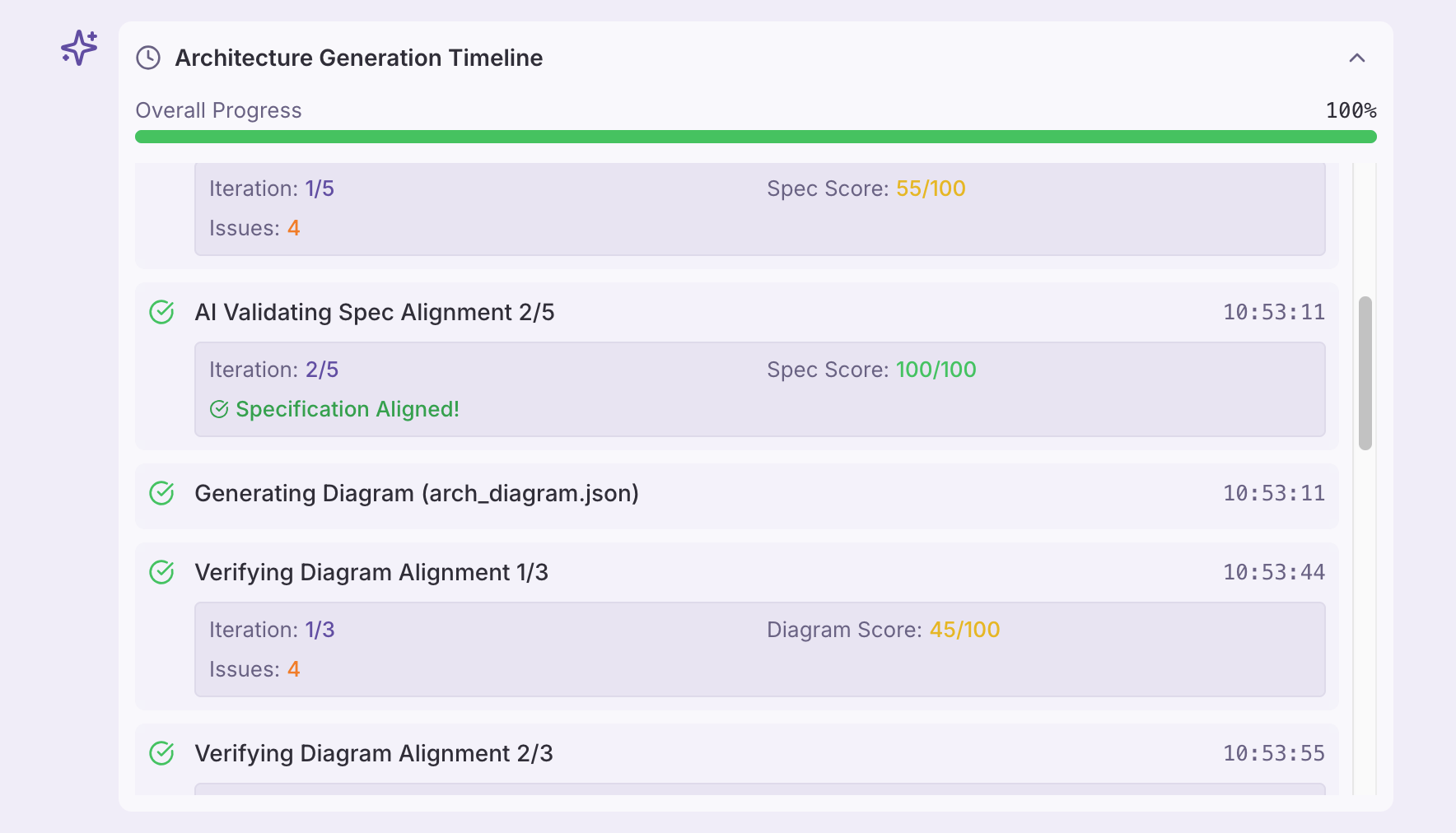
Task: Click the check icon for Verifying Diagram Alignment 1/3
Action: point(161,572)
